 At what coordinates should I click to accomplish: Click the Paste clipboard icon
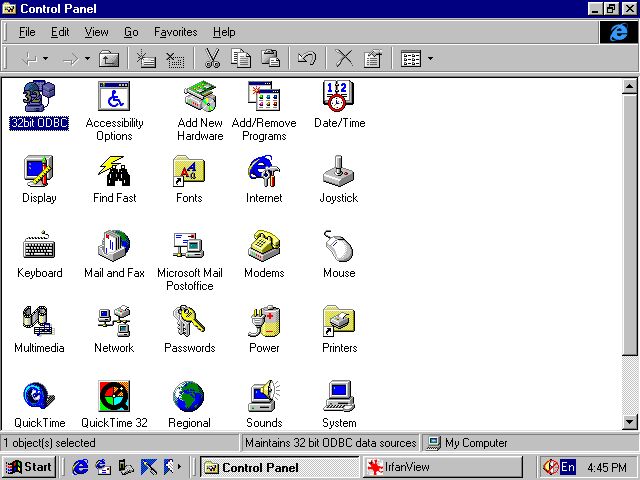pyautogui.click(x=270, y=58)
